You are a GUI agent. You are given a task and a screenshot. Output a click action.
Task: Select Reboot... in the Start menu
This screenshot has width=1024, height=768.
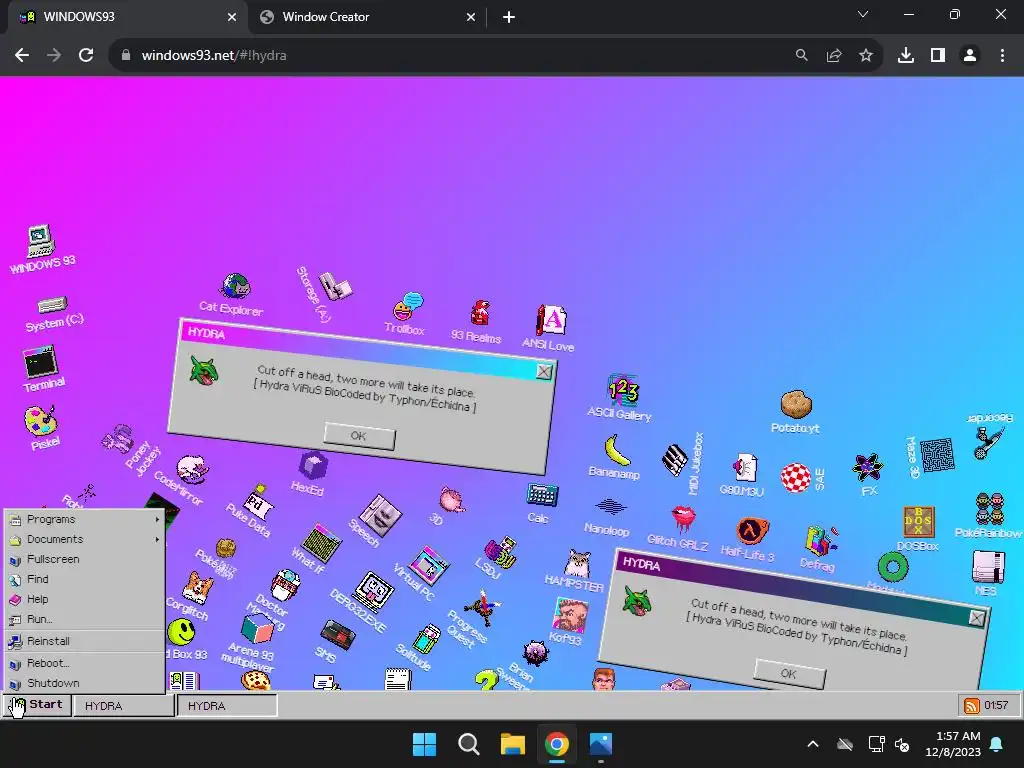pyautogui.click(x=84, y=663)
